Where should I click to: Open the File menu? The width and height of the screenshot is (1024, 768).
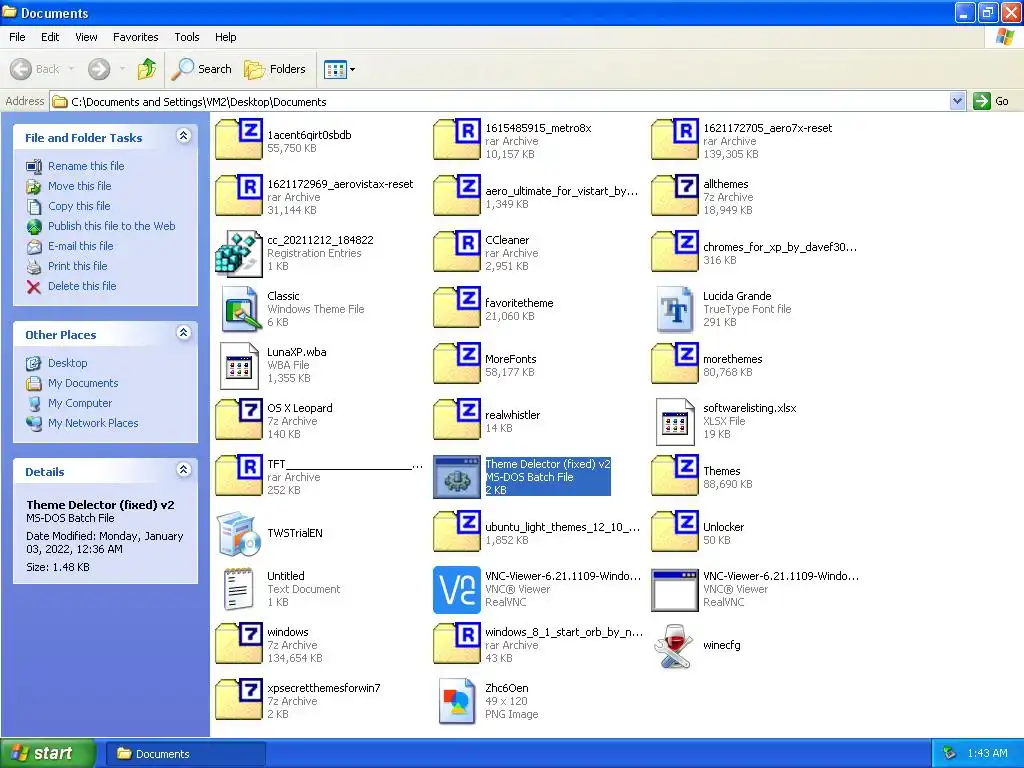coord(17,37)
